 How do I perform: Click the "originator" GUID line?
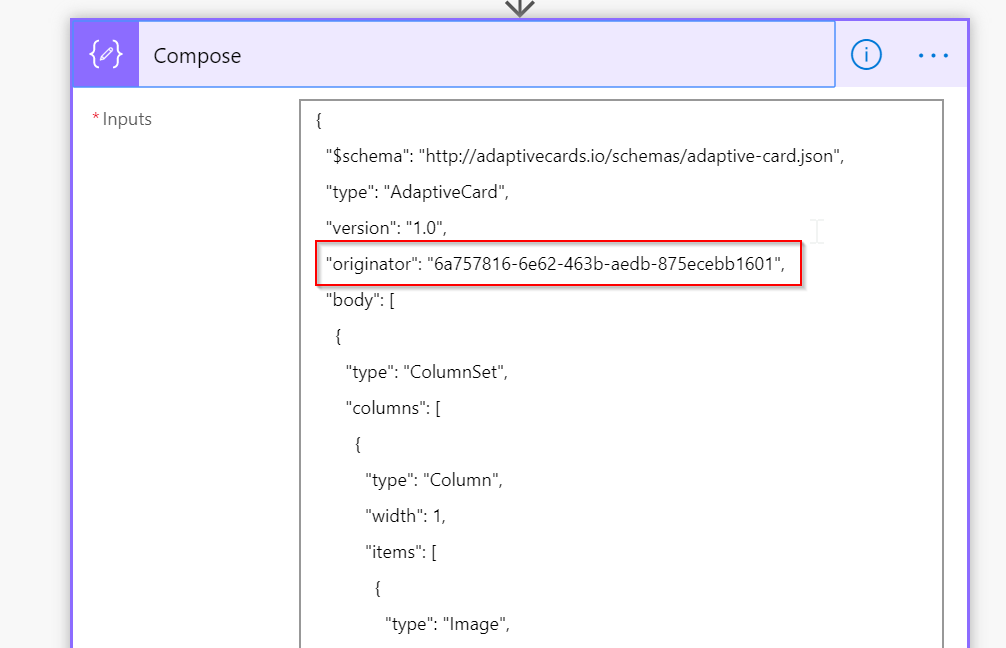coord(555,264)
